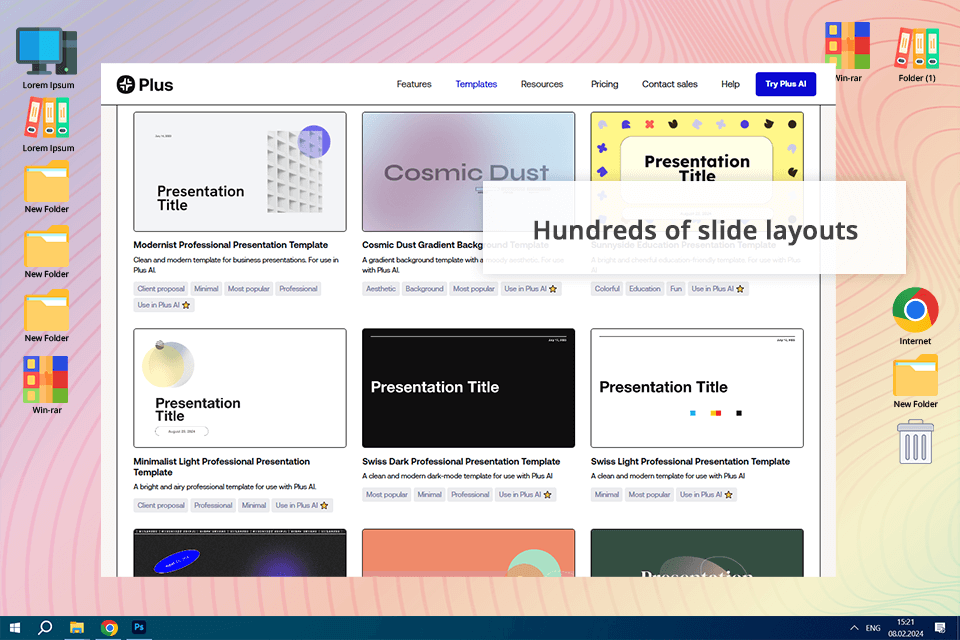The height and width of the screenshot is (640, 960).
Task: Click the ENG language indicator
Action: [873, 628]
